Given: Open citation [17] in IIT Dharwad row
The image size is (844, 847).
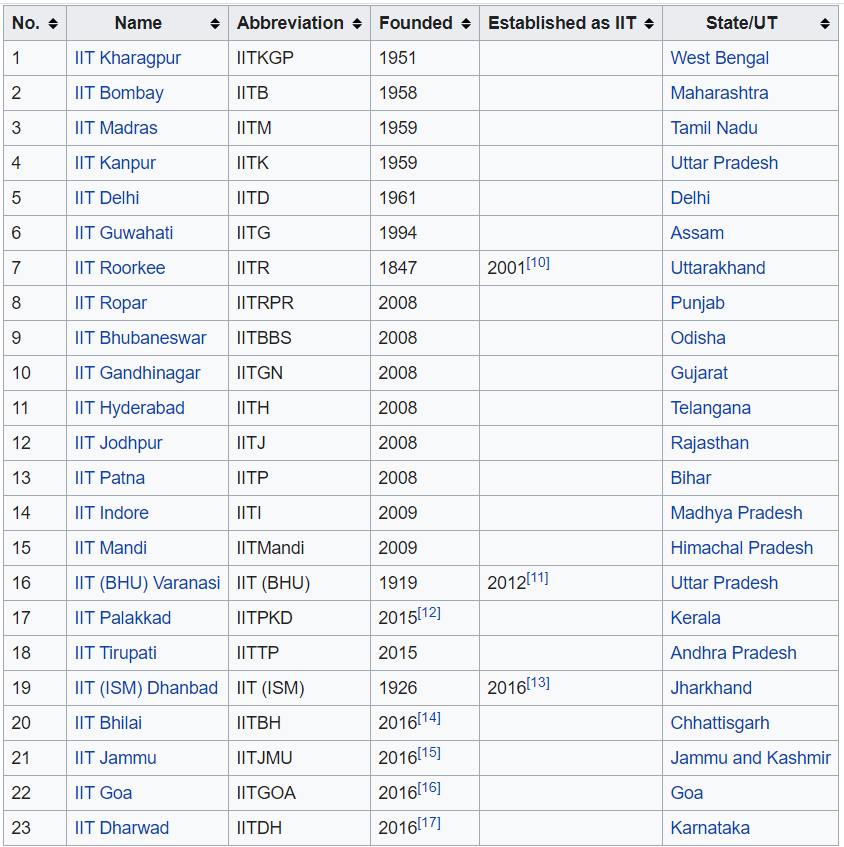Looking at the screenshot, I should pyautogui.click(x=429, y=823).
